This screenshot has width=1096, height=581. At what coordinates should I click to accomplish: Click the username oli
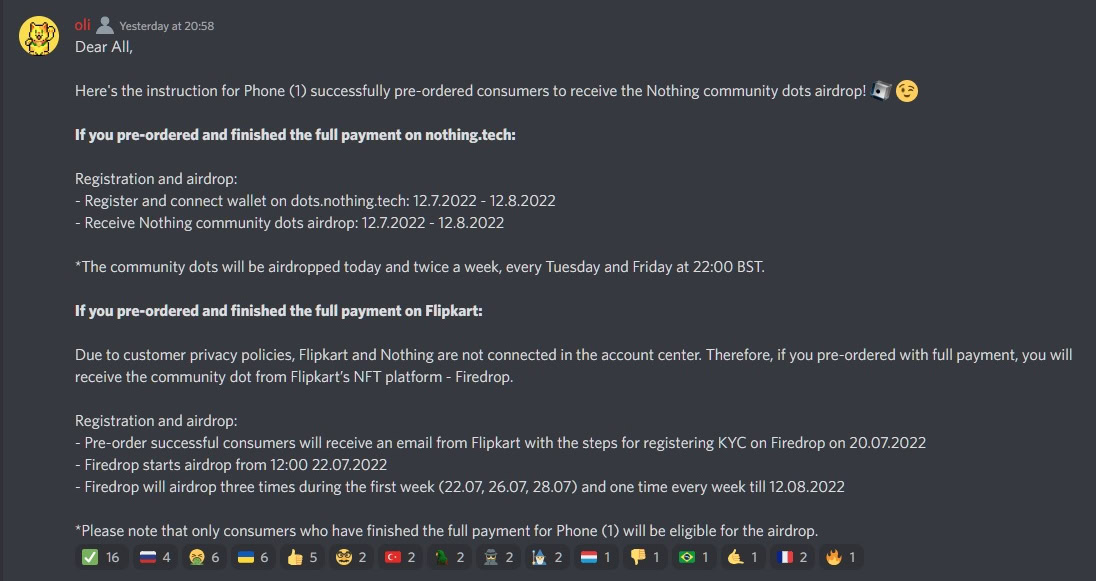(83, 25)
